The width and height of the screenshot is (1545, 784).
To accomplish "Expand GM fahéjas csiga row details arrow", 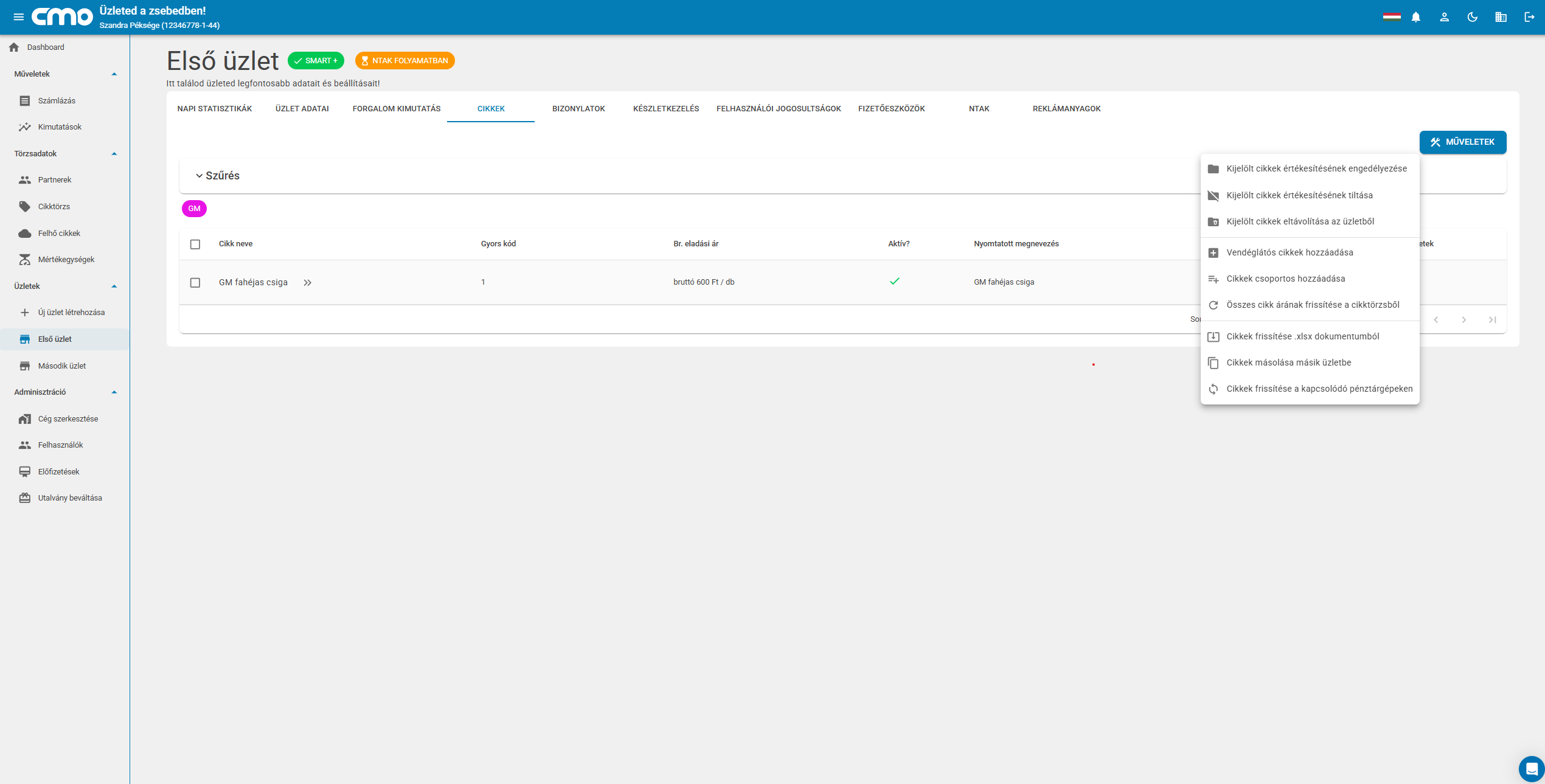I will [x=308, y=282].
